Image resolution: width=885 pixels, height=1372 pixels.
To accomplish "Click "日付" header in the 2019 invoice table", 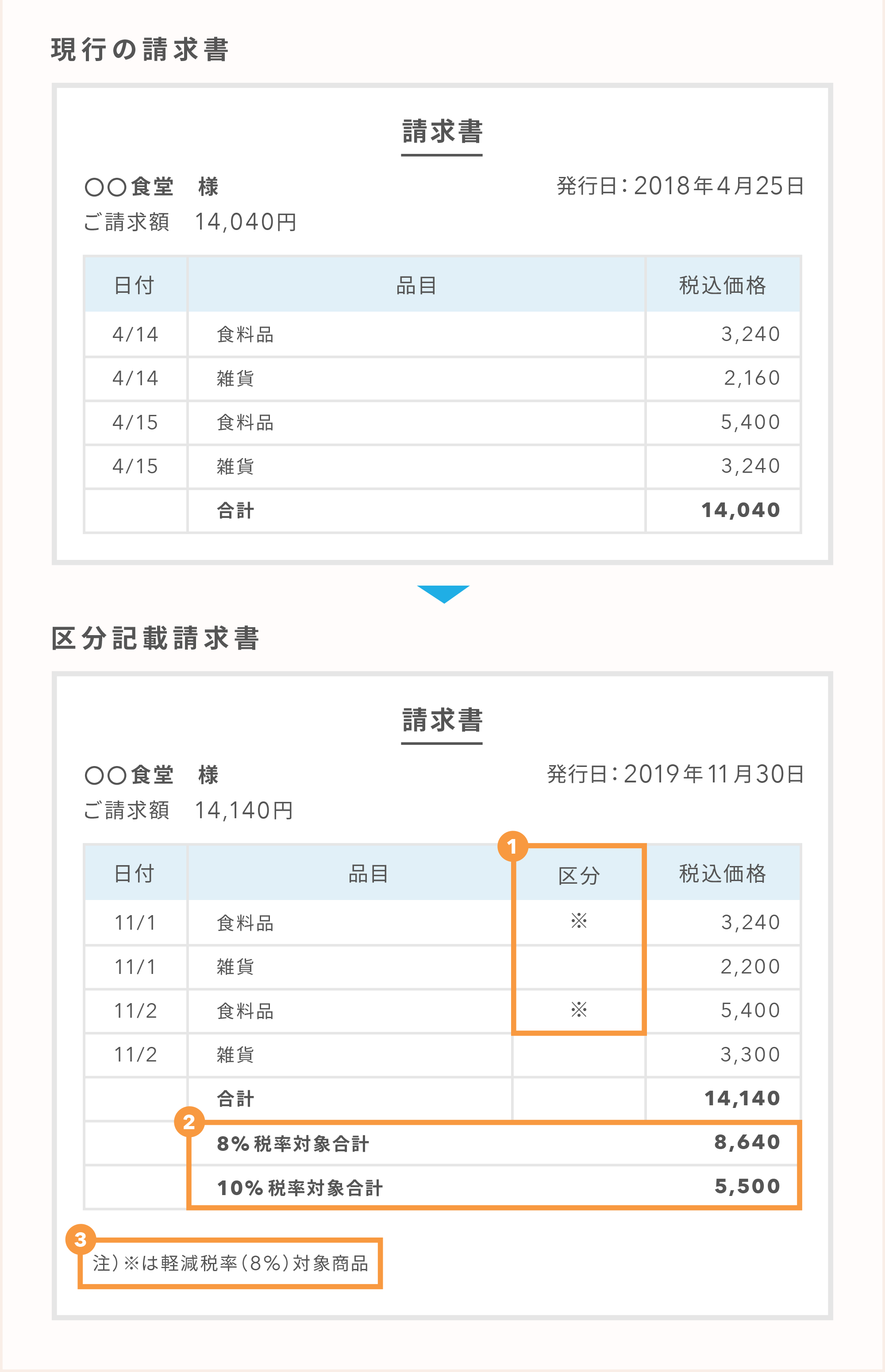I will (135, 874).
